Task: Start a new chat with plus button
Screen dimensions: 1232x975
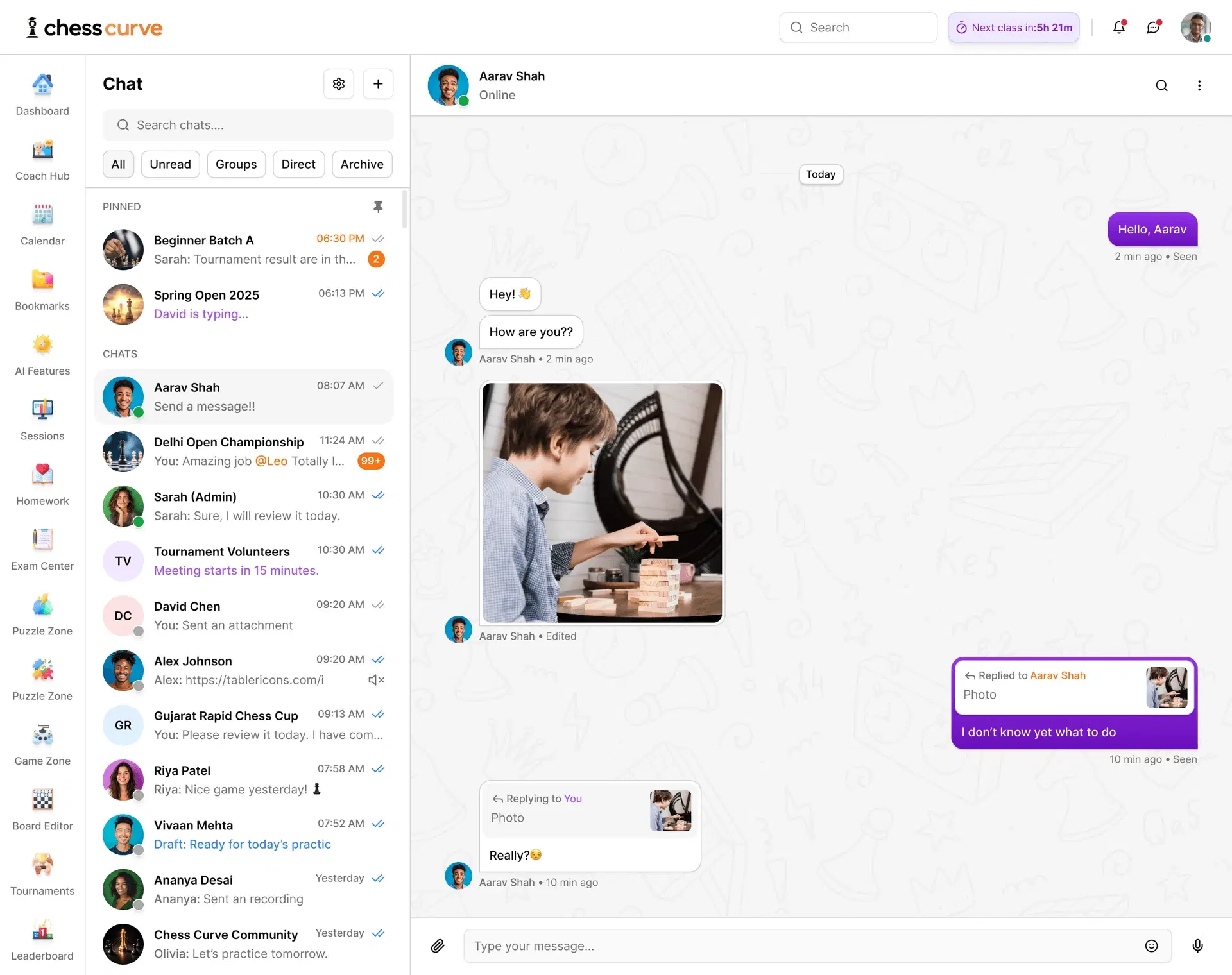Action: click(x=378, y=84)
